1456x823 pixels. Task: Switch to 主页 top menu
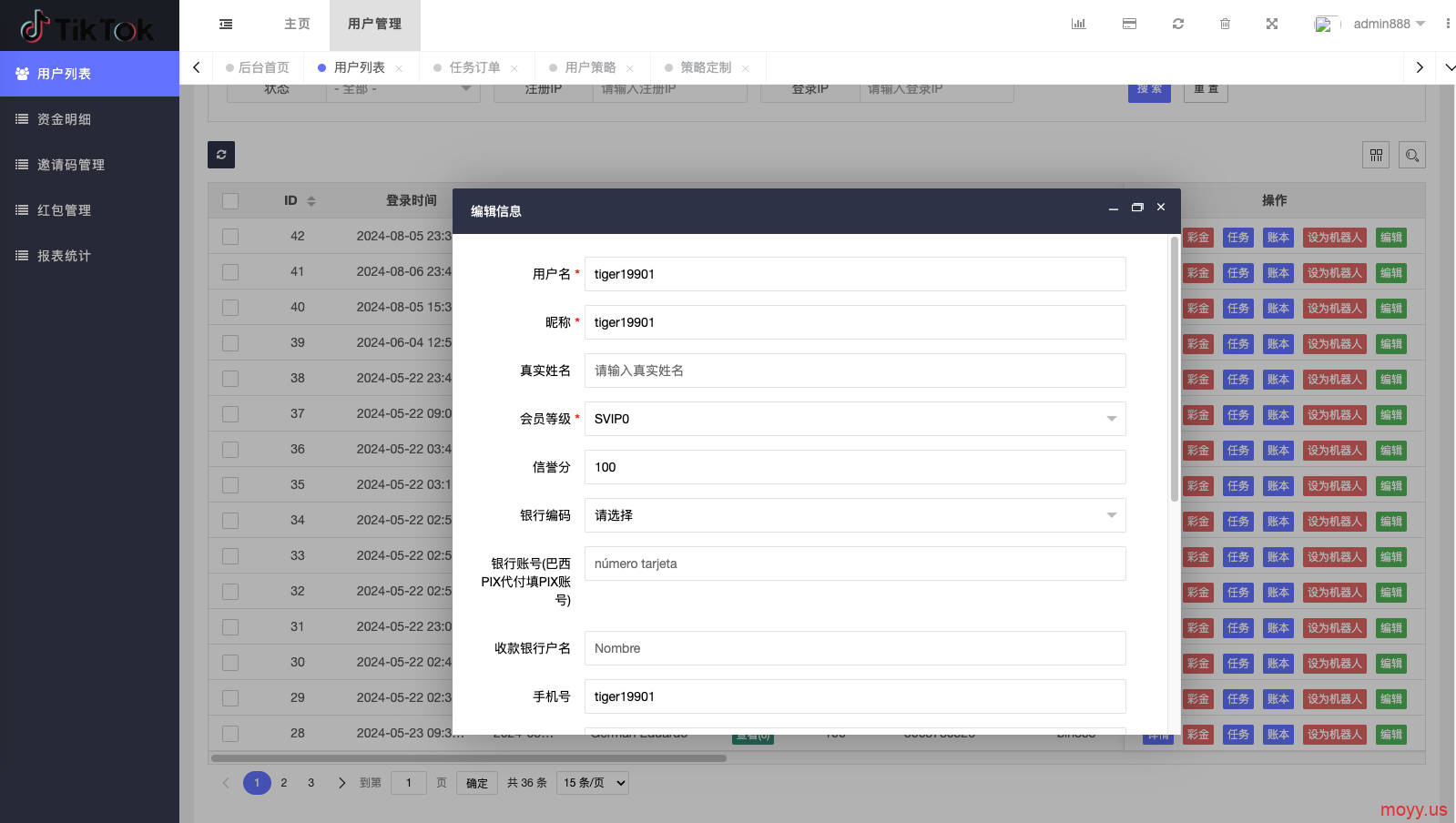coord(297,25)
